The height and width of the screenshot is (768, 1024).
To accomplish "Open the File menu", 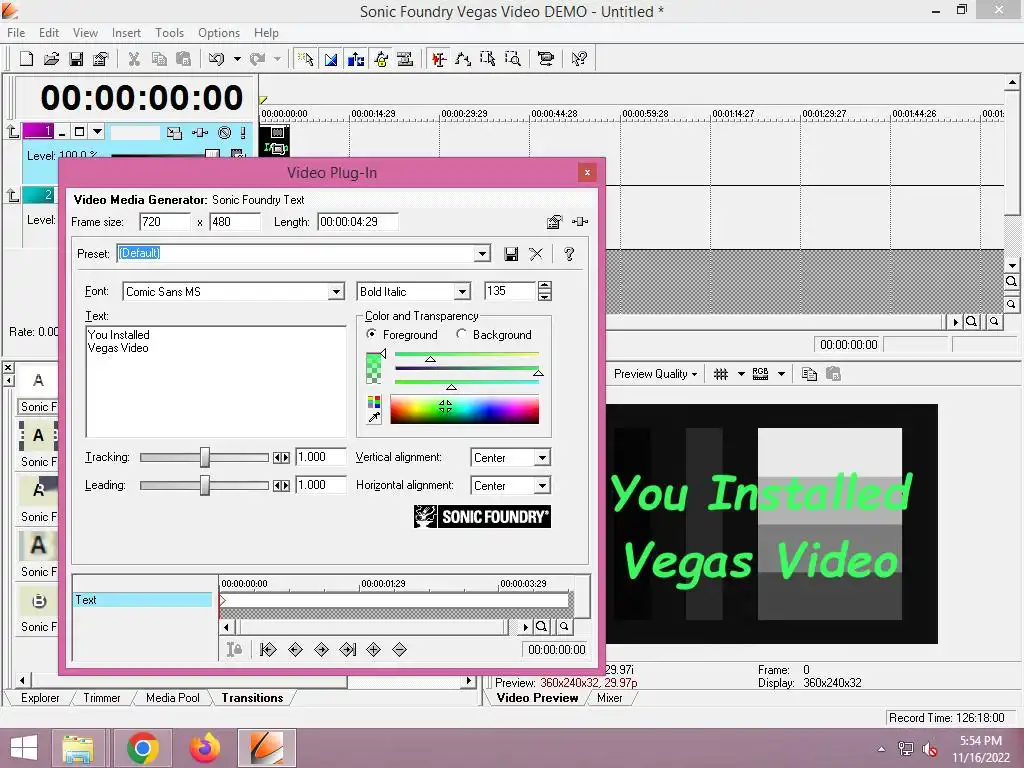I will (16, 33).
